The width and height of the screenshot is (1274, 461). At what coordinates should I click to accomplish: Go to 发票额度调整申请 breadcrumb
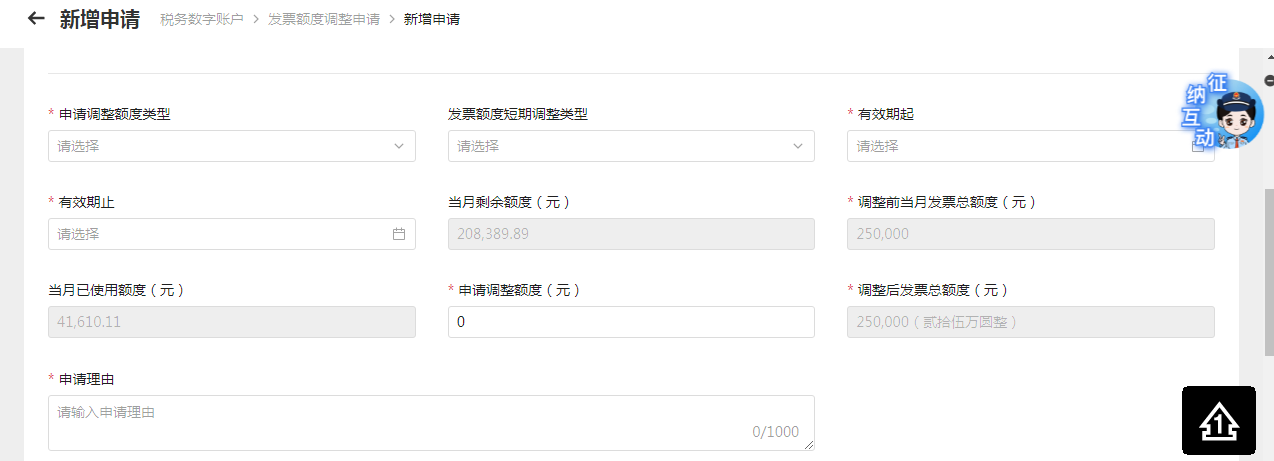pos(324,19)
